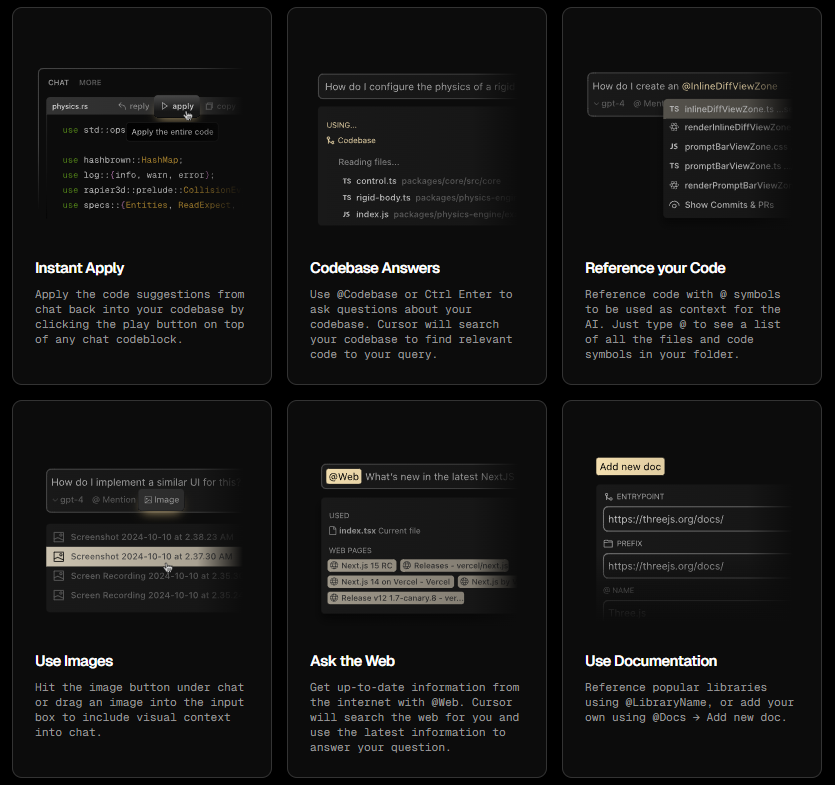Open the control.ts file row
Viewport: 835px width, 785px height.
(x=421, y=181)
